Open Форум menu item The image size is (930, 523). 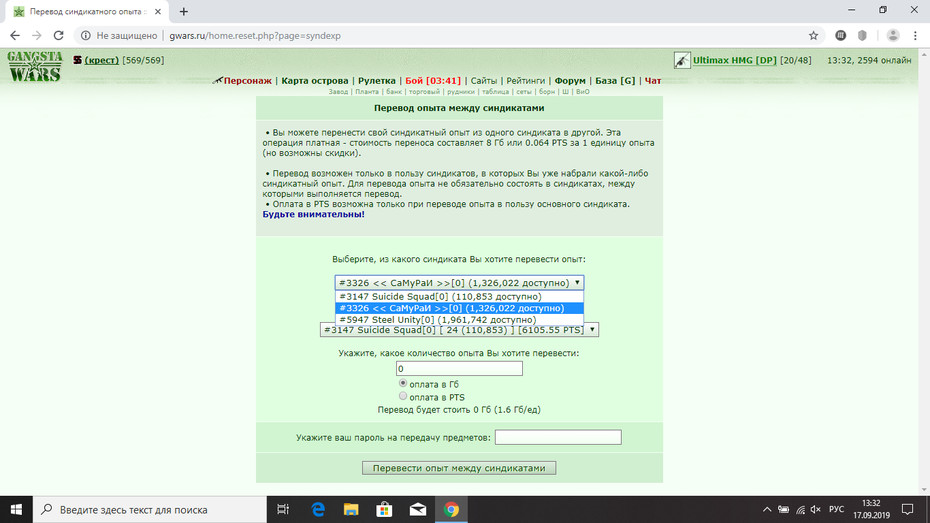tap(570, 81)
